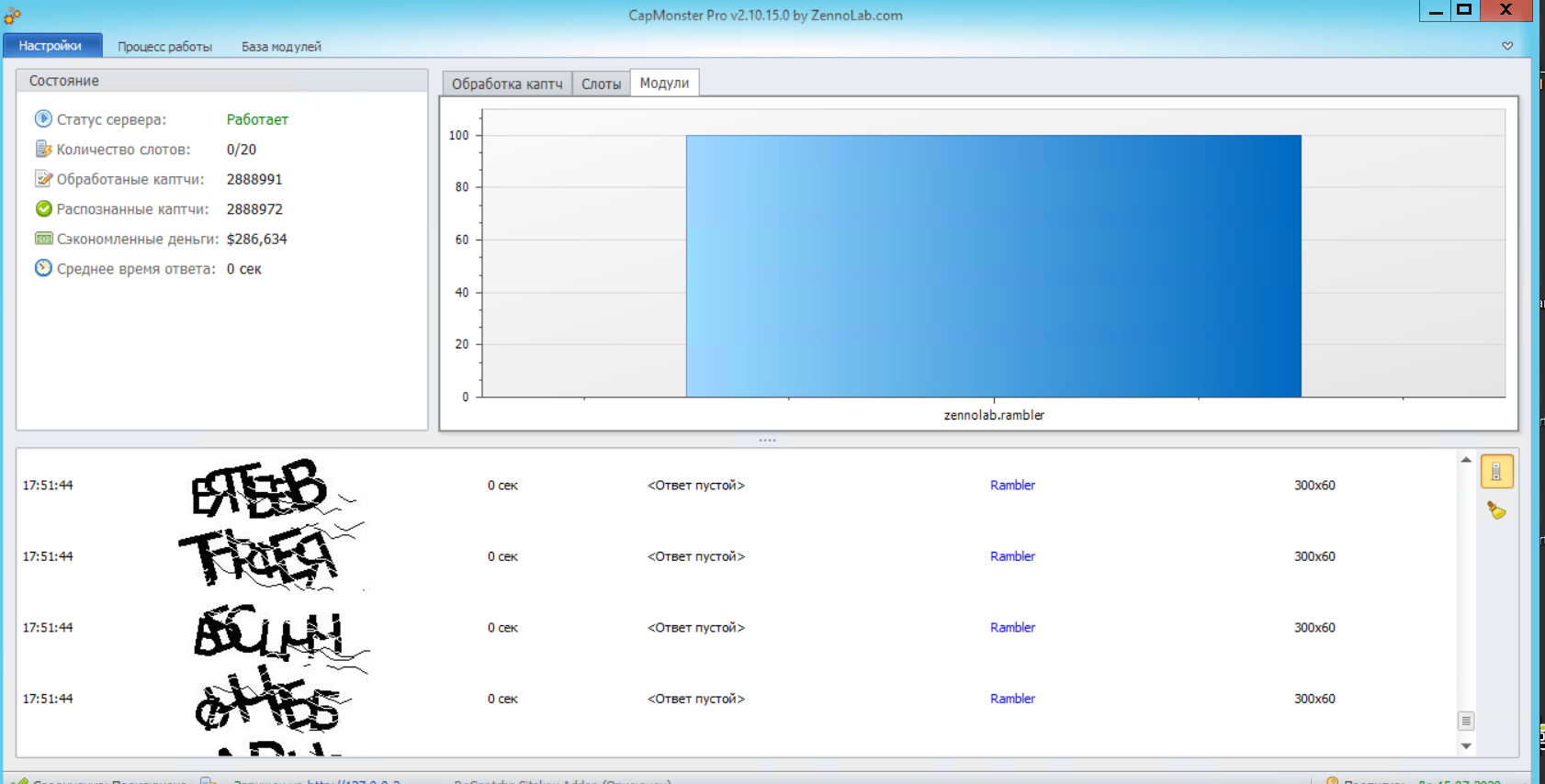
Task: Click the Rambler link in the fourth log row
Action: pyautogui.click(x=1012, y=699)
